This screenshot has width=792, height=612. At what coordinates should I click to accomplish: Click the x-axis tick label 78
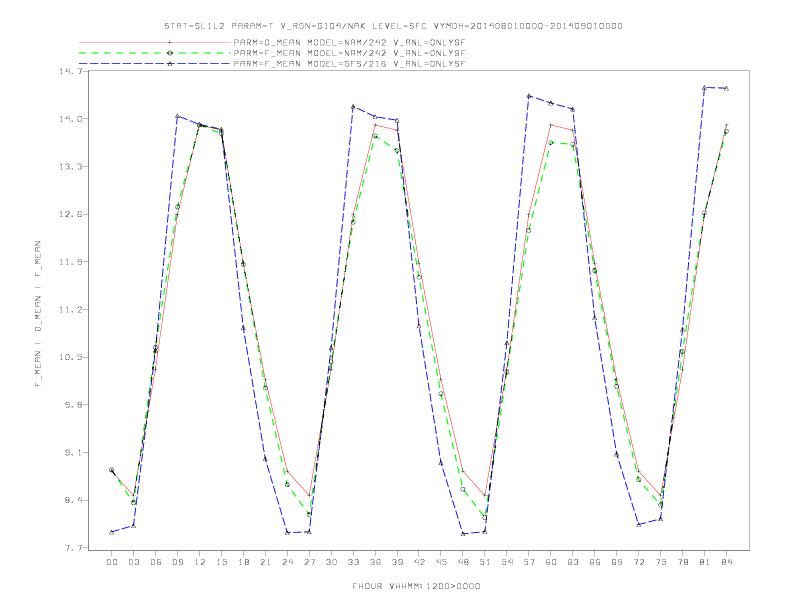683,562
